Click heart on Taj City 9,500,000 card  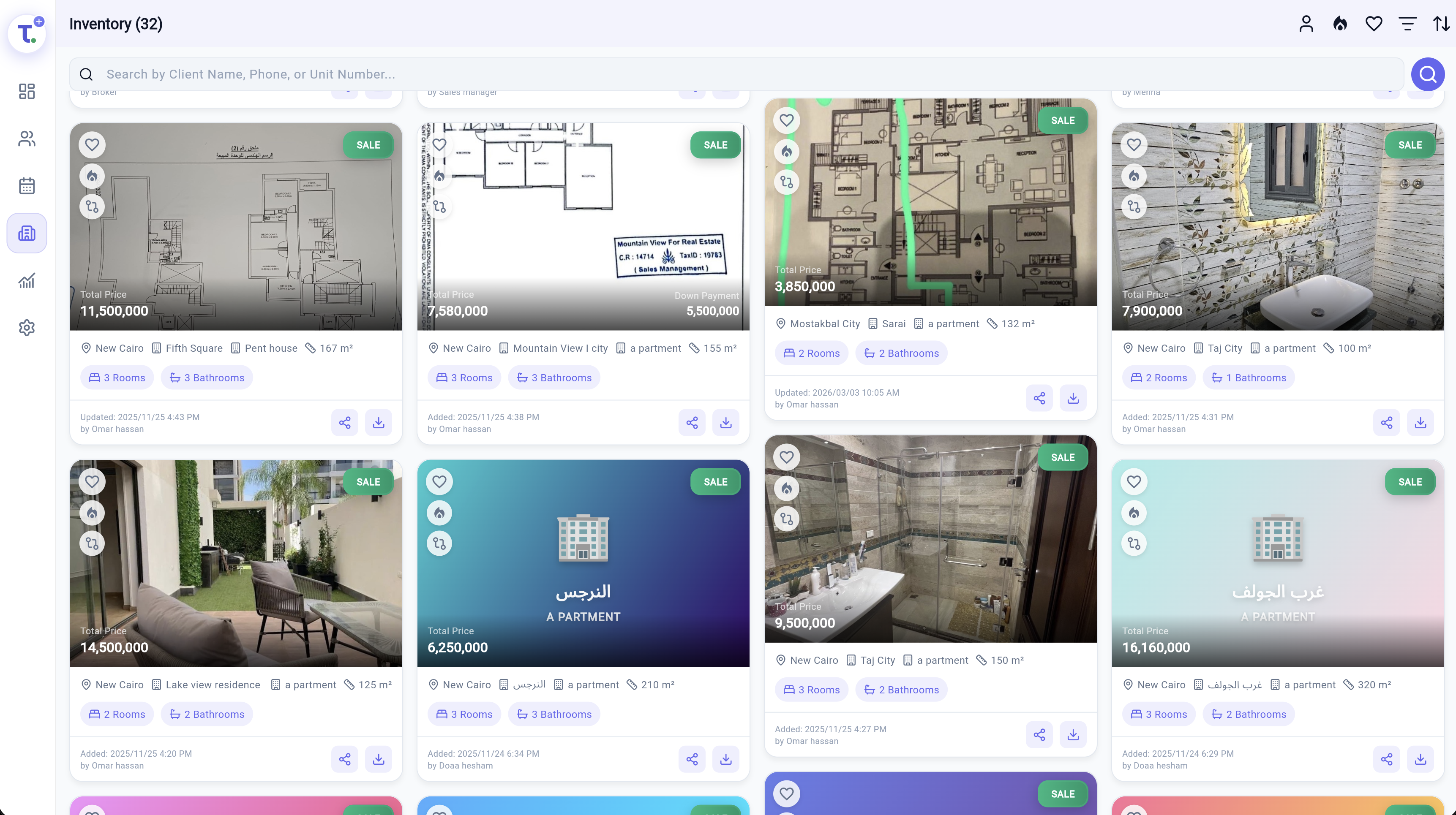point(787,457)
